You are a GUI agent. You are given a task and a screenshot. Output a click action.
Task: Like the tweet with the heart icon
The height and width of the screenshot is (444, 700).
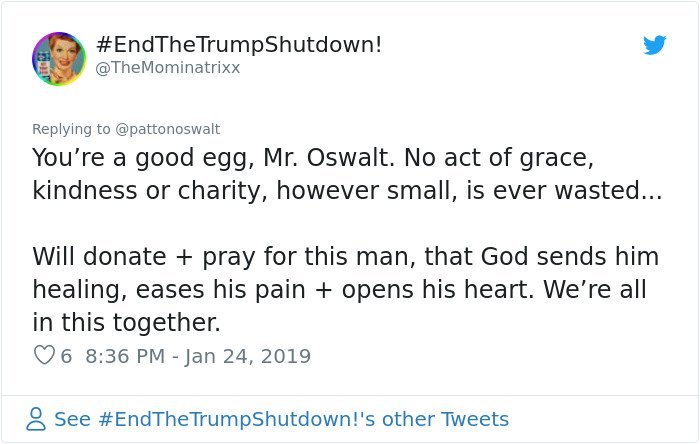point(44,355)
